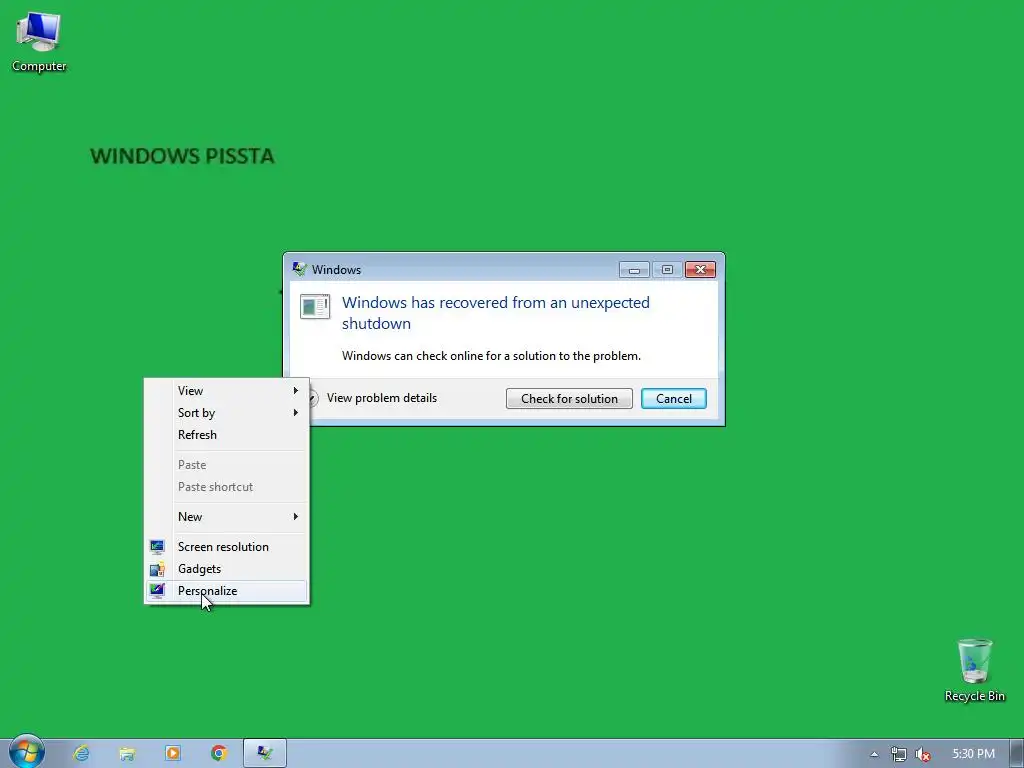Click the dialog heading about unexpected shutdown
The height and width of the screenshot is (768, 1024).
pyautogui.click(x=496, y=313)
